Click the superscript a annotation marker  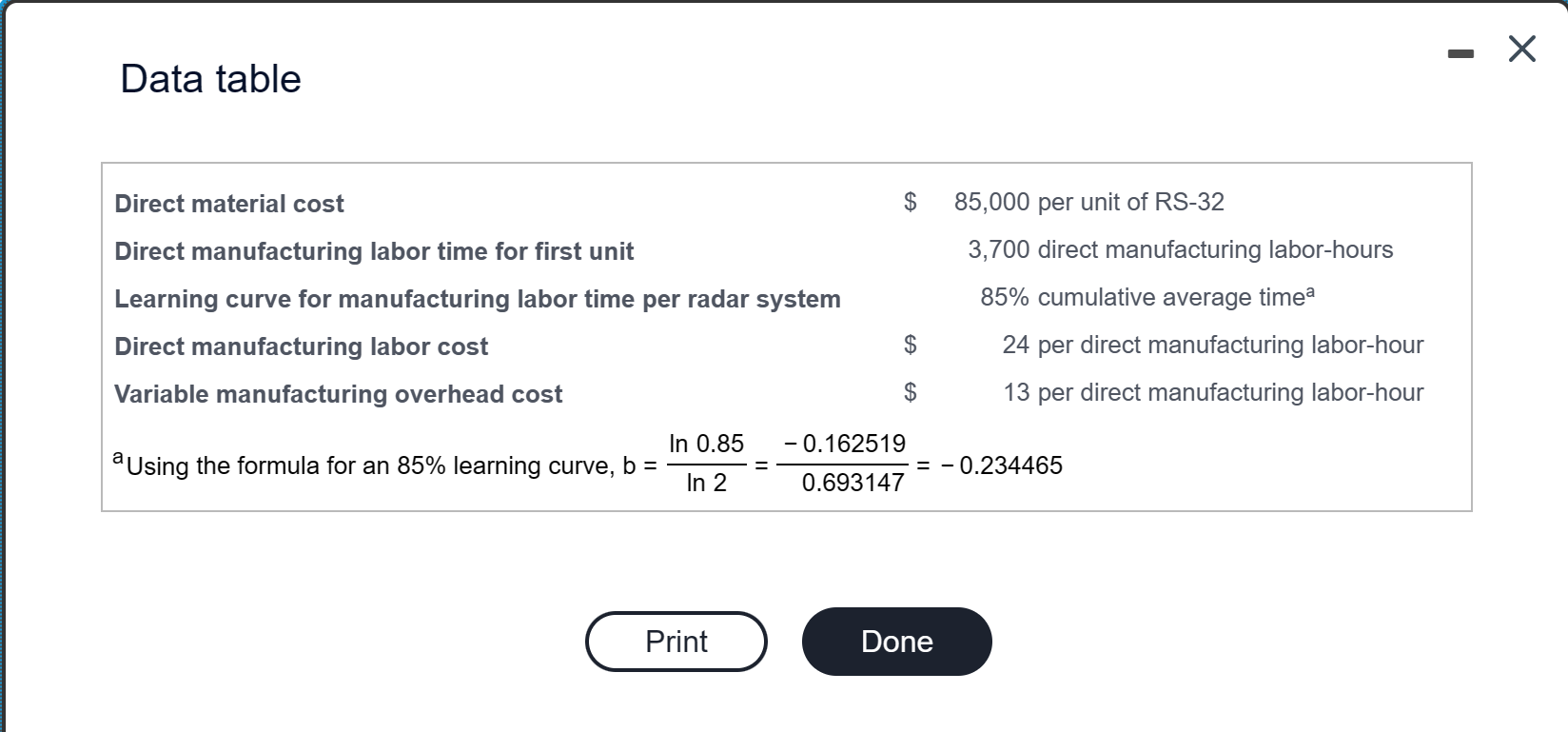(x=1311, y=288)
